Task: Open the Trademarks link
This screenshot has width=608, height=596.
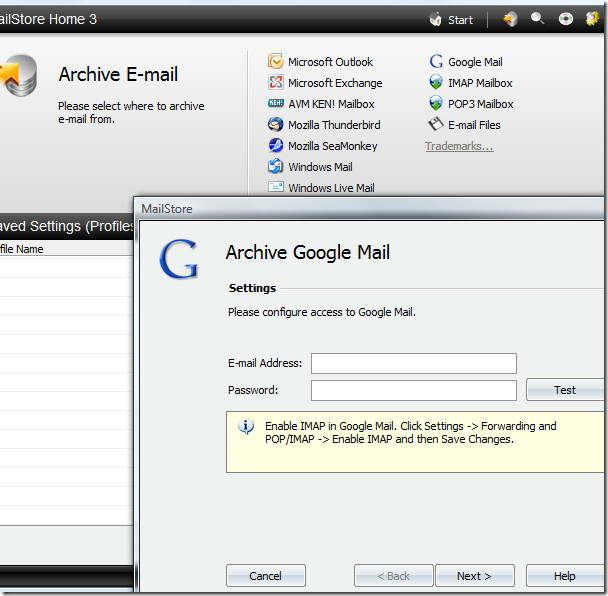Action: 459,147
